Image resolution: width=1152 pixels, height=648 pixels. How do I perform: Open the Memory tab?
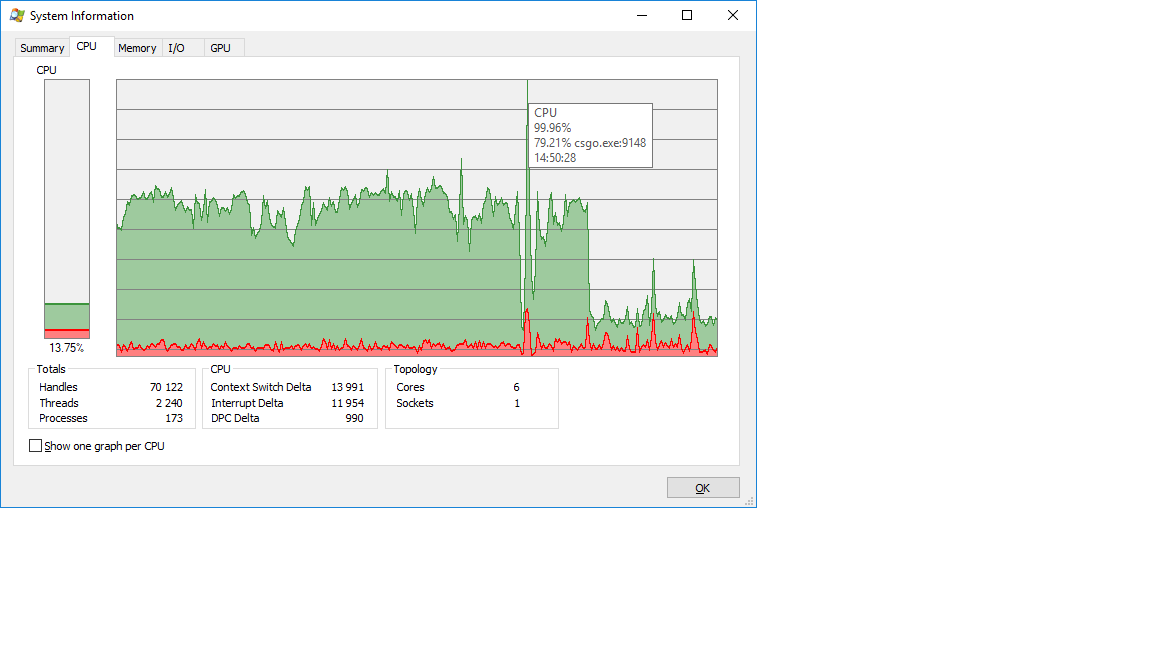click(137, 48)
